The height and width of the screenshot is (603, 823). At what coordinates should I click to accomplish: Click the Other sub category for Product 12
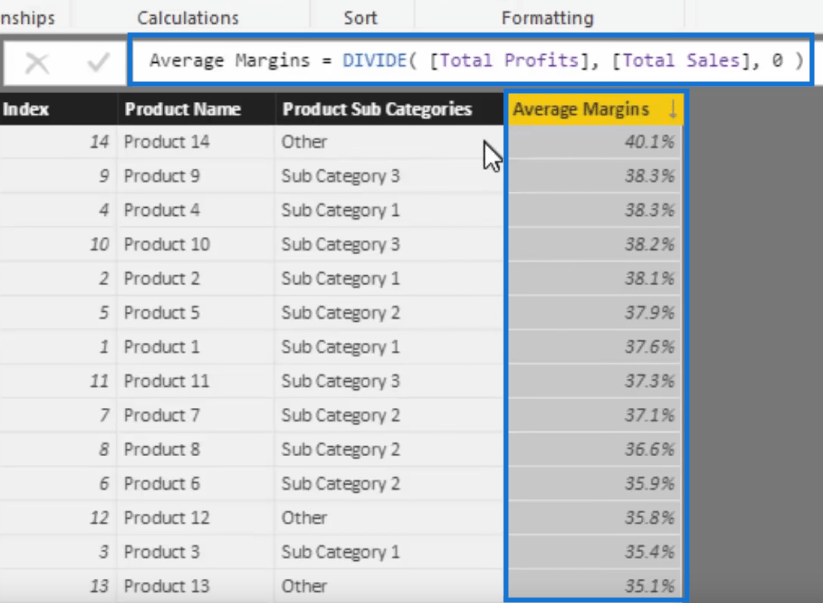tap(304, 518)
